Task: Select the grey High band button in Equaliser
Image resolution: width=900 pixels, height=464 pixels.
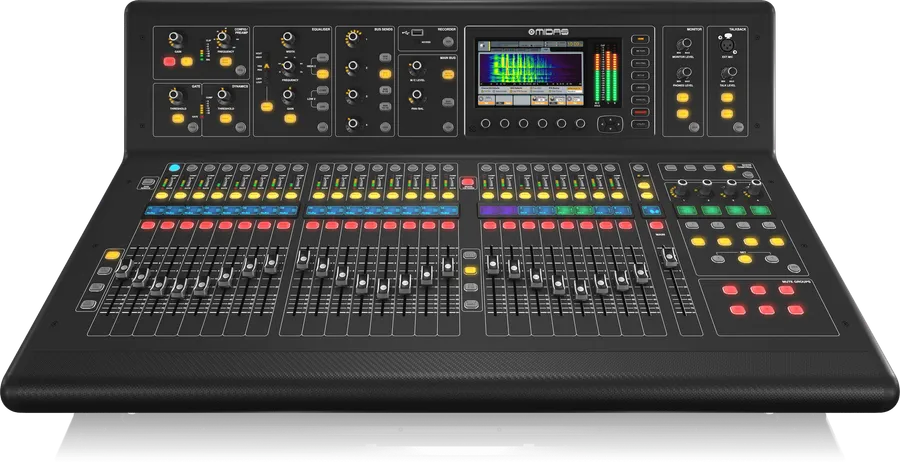Action: [323, 57]
